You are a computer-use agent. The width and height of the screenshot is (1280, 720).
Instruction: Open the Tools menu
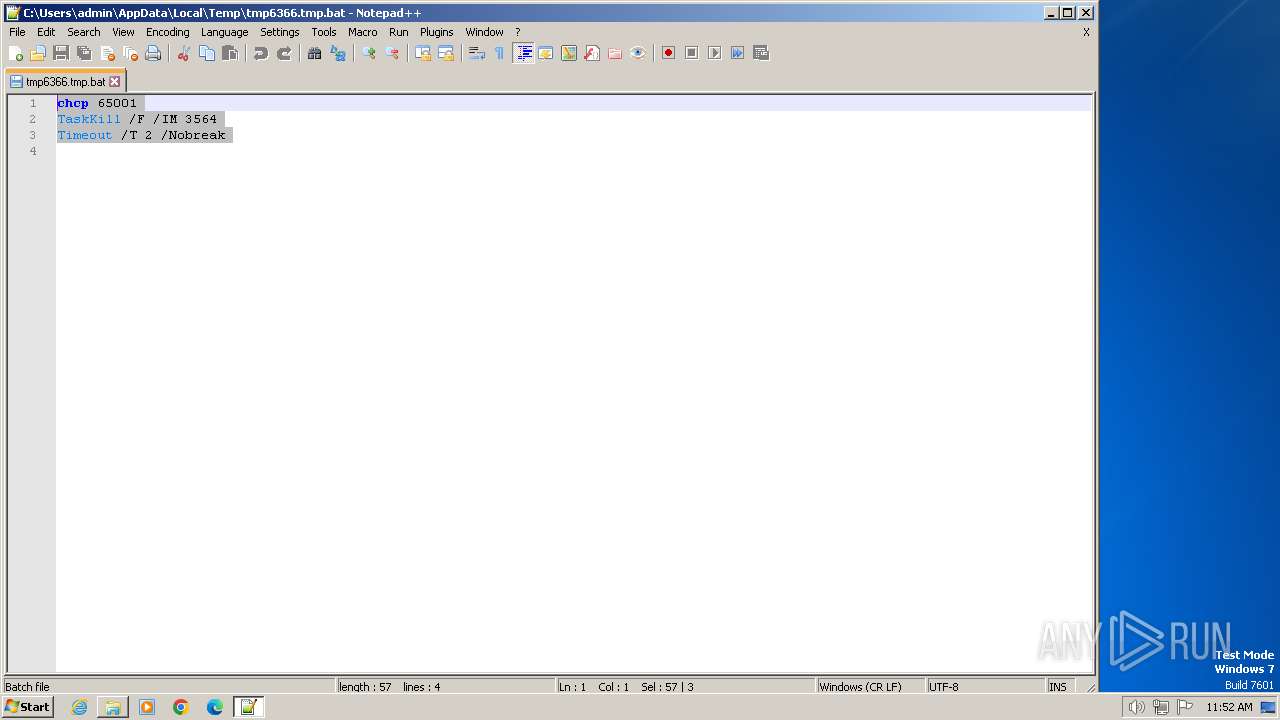tap(324, 32)
